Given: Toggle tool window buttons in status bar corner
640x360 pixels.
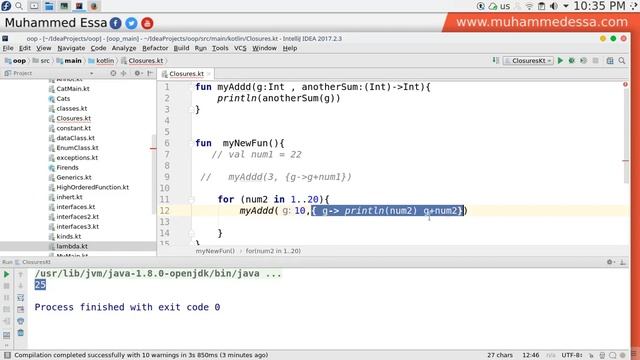Looking at the screenshot, I should [7, 355].
